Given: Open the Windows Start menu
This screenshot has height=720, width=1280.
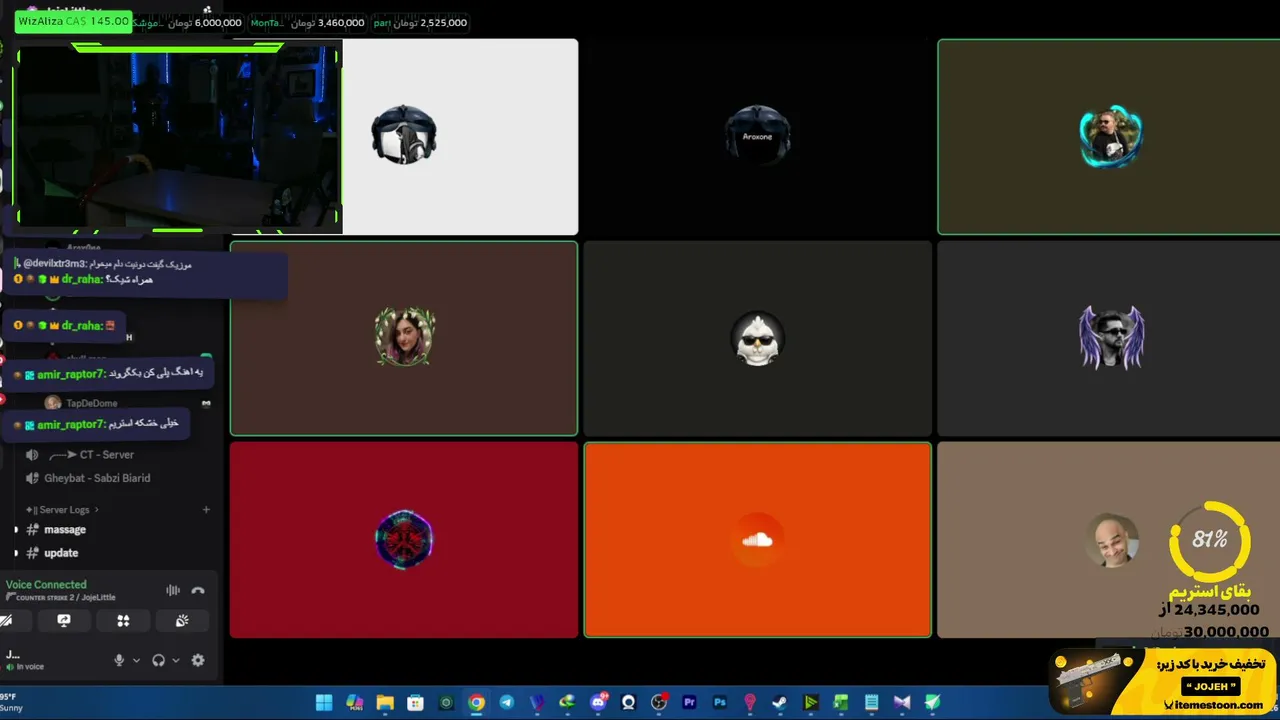Looking at the screenshot, I should [324, 702].
